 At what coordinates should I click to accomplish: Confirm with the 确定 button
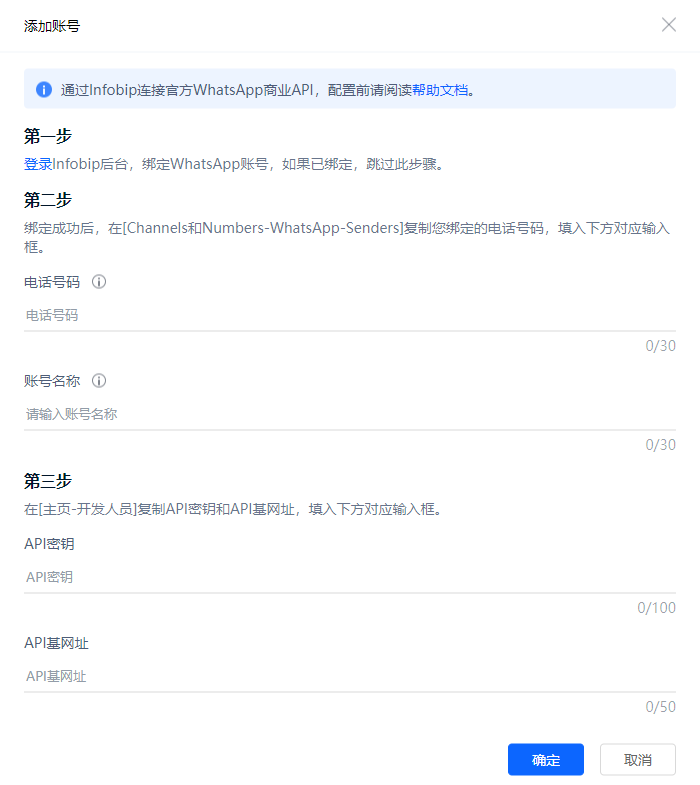pos(546,759)
